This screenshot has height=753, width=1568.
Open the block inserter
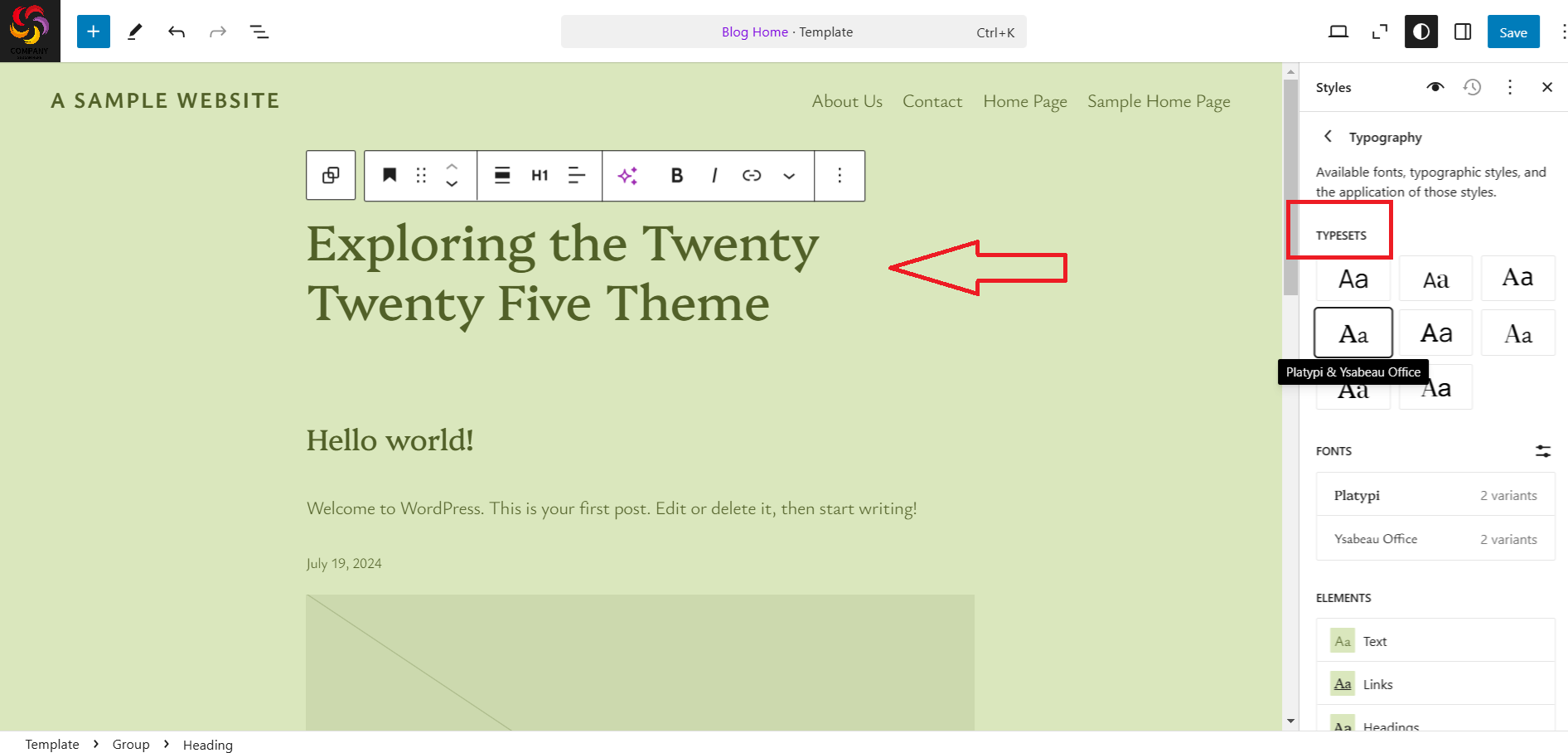(x=93, y=32)
